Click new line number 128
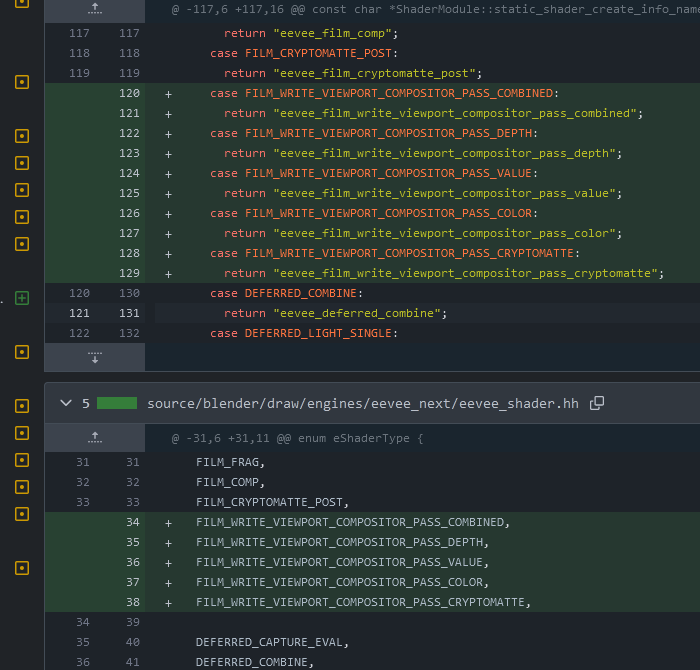 coord(129,253)
